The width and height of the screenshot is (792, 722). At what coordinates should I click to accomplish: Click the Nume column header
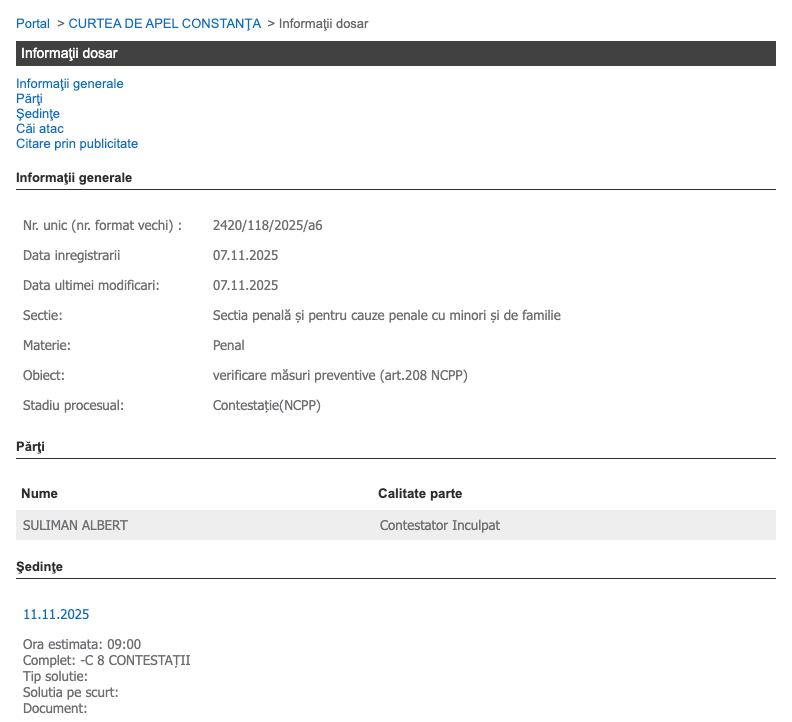39,494
